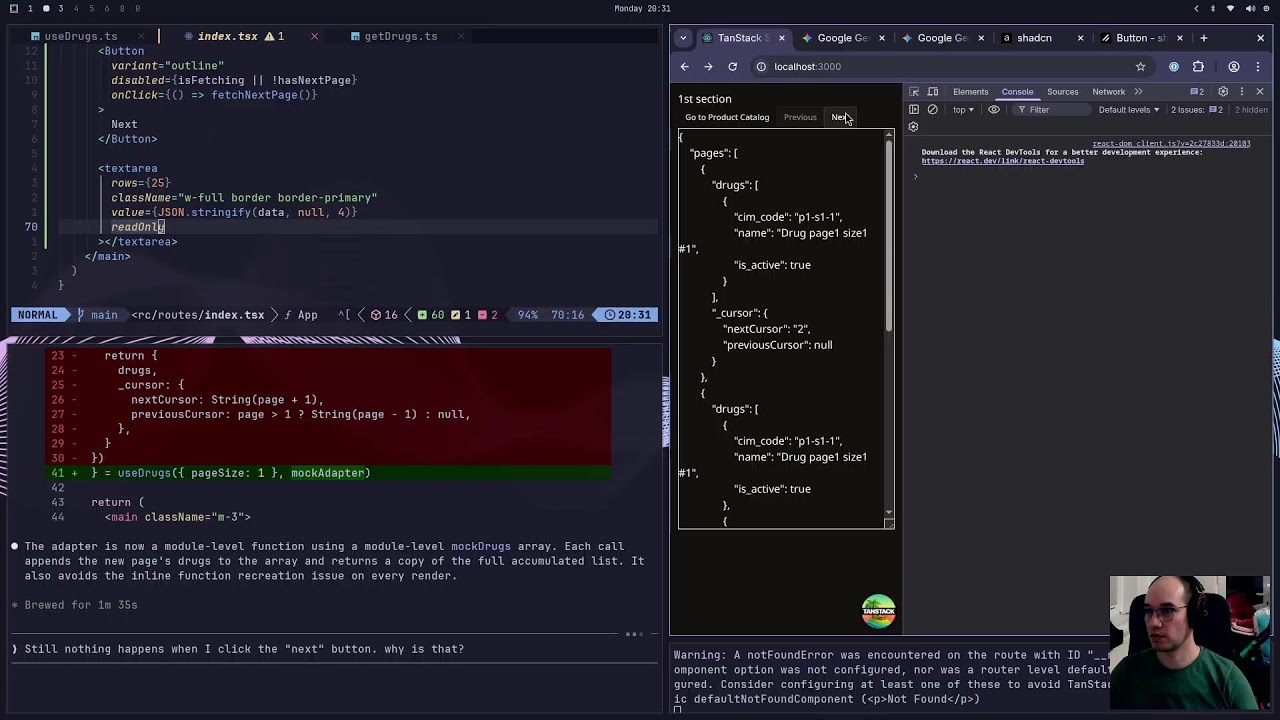Click the Next page button
This screenshot has width=1280, height=720.
[840, 117]
